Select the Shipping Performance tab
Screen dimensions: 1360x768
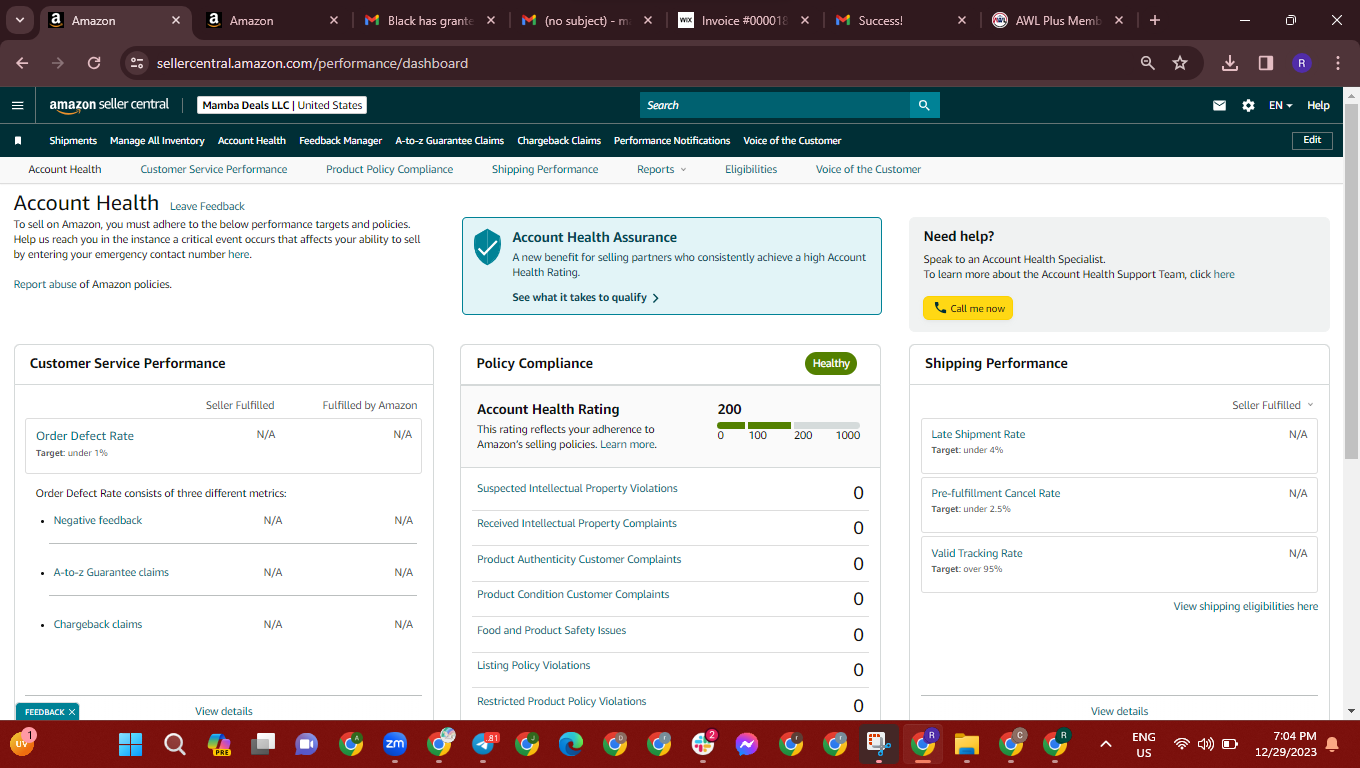point(545,170)
